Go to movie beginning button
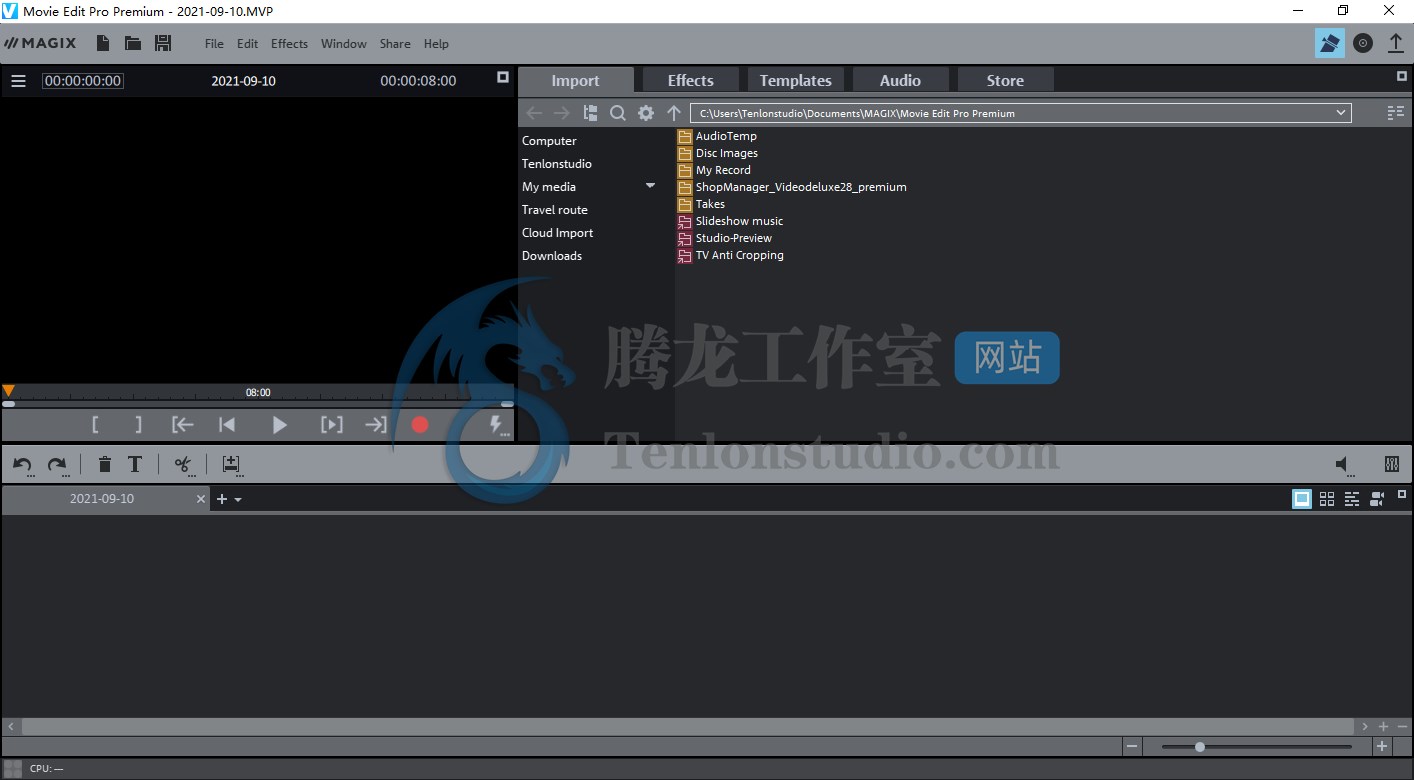The width and height of the screenshot is (1414, 780). pos(227,425)
